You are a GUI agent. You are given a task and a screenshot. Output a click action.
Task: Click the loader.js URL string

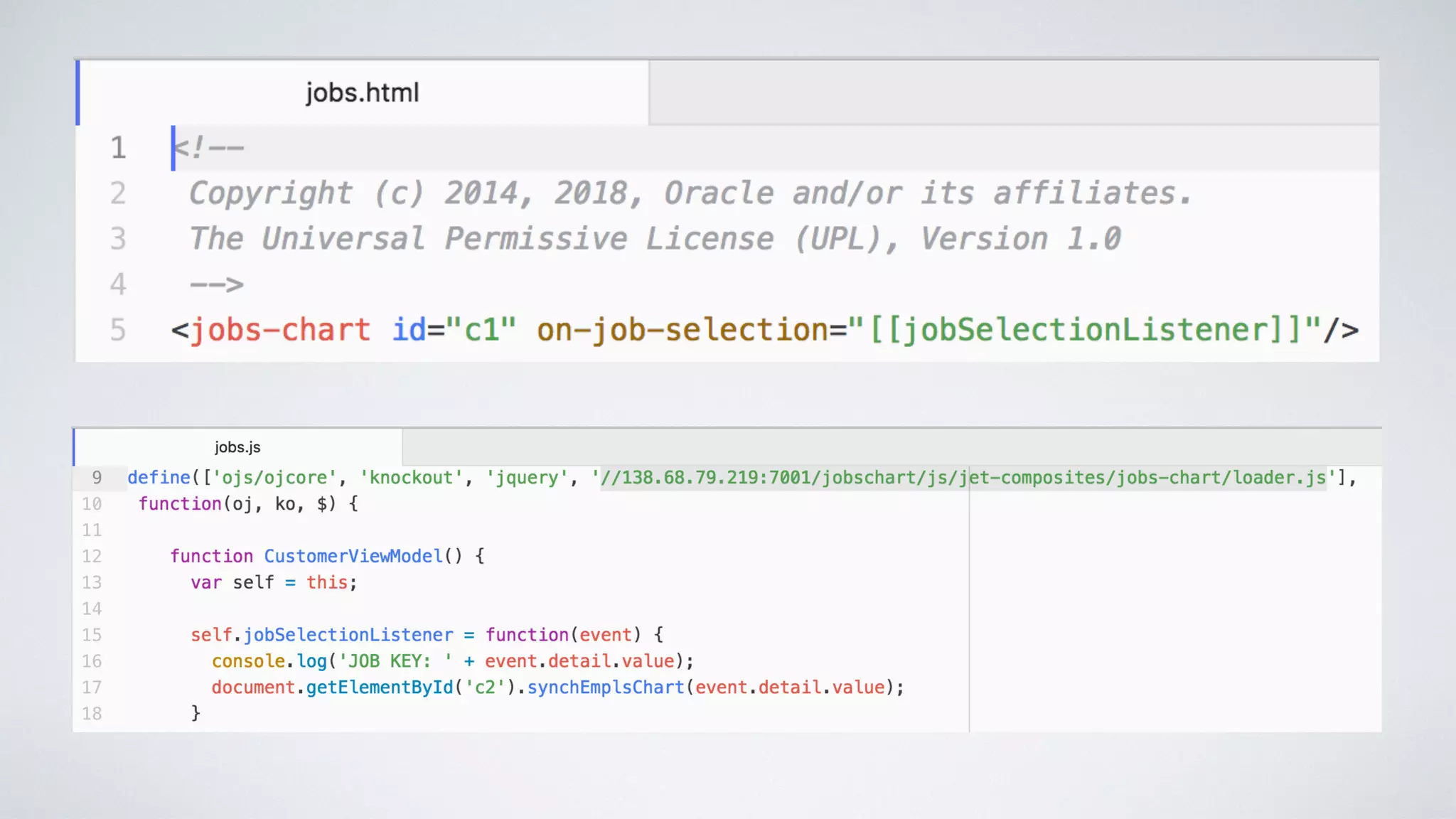963,478
